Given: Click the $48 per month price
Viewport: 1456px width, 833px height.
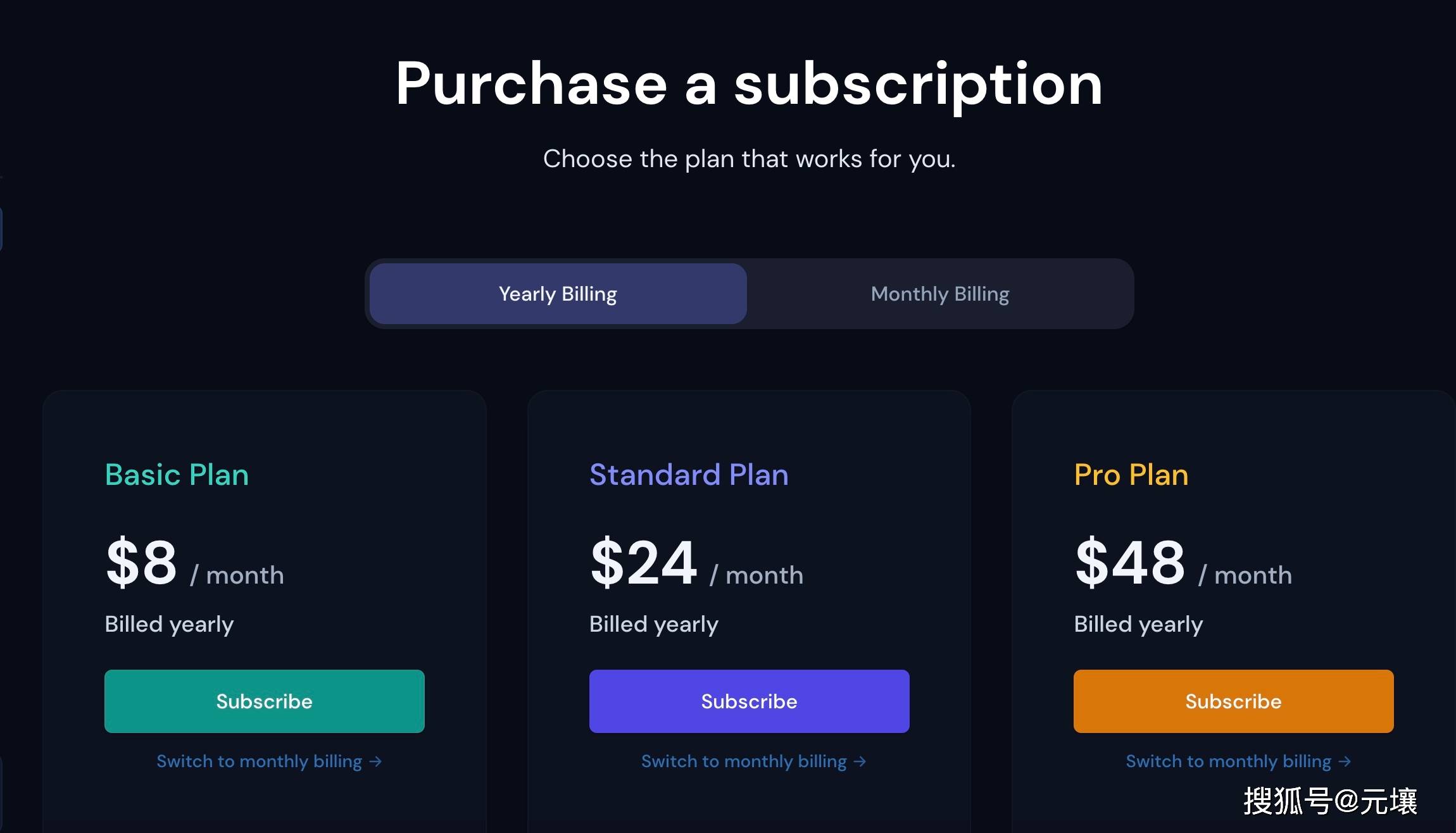Looking at the screenshot, I should 1130,563.
